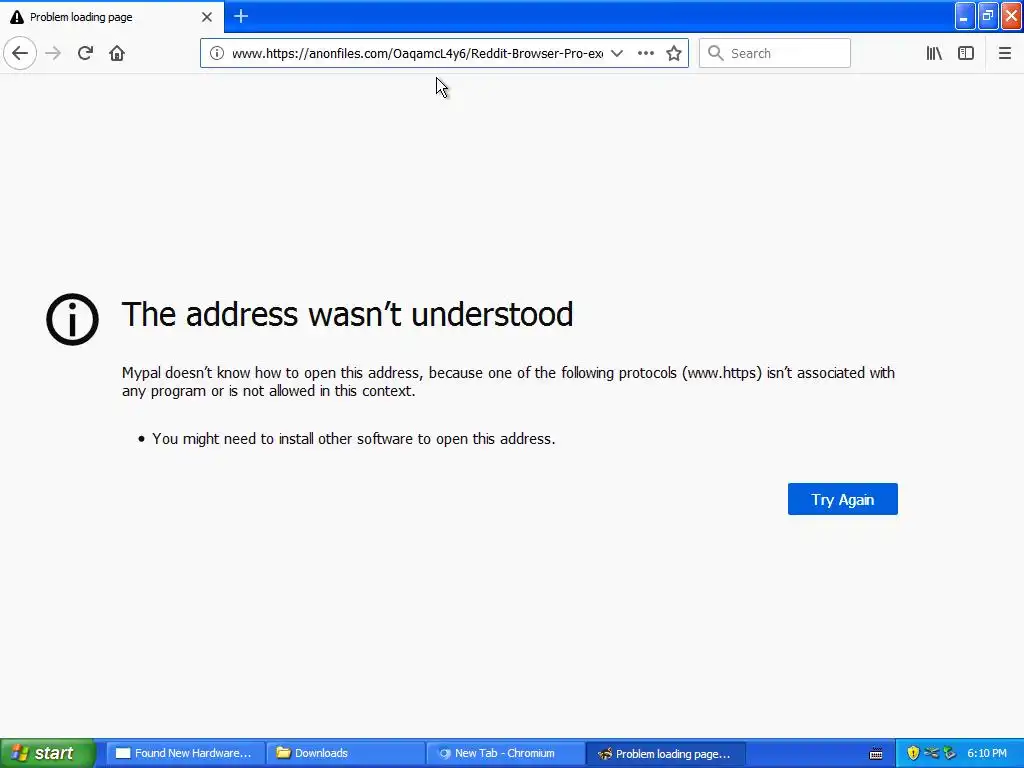Go back with the back arrow button
The image size is (1024, 768).
pyautogui.click(x=20, y=53)
